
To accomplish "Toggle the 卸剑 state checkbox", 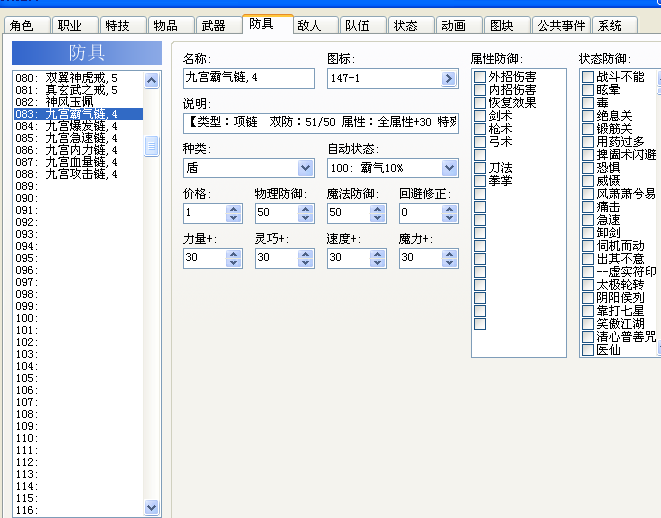I will (x=588, y=233).
